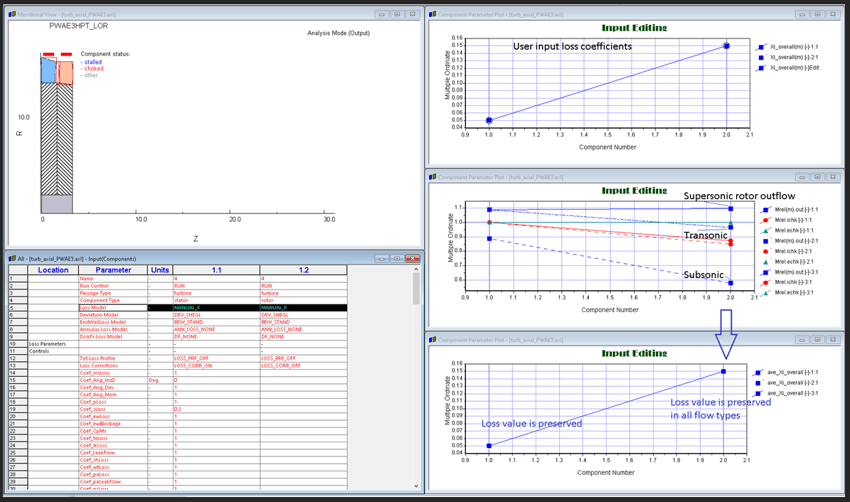Click the top Component Parameter Plot window icon
This screenshot has width=850, height=502.
(433, 14)
